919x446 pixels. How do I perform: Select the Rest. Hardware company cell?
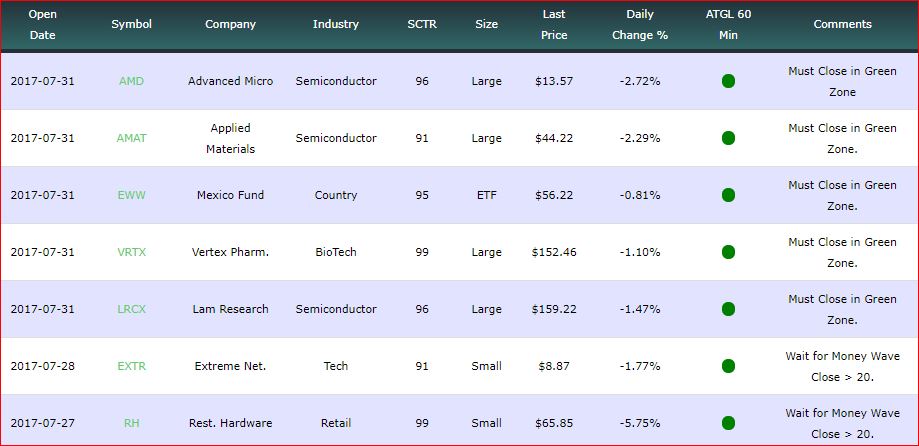point(230,423)
